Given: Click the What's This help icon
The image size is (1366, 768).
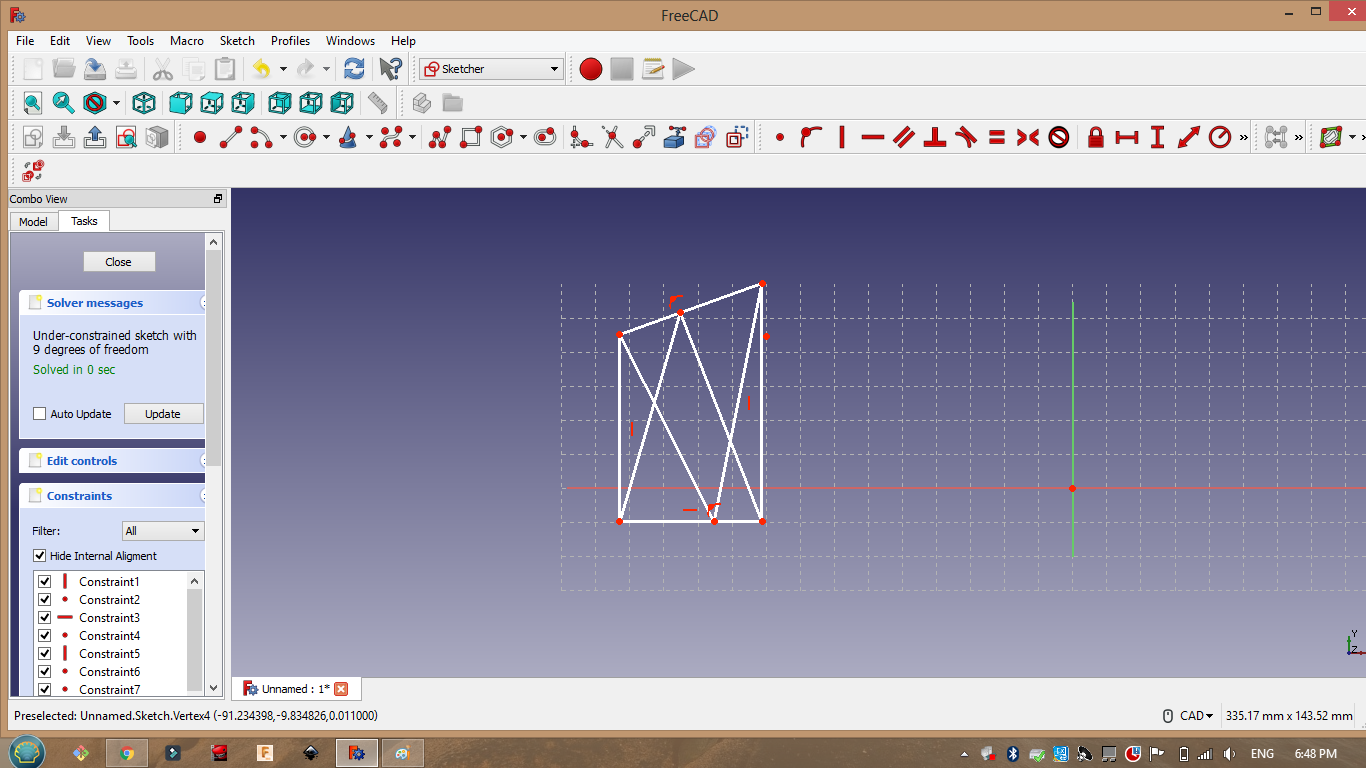Looking at the screenshot, I should [x=390, y=68].
